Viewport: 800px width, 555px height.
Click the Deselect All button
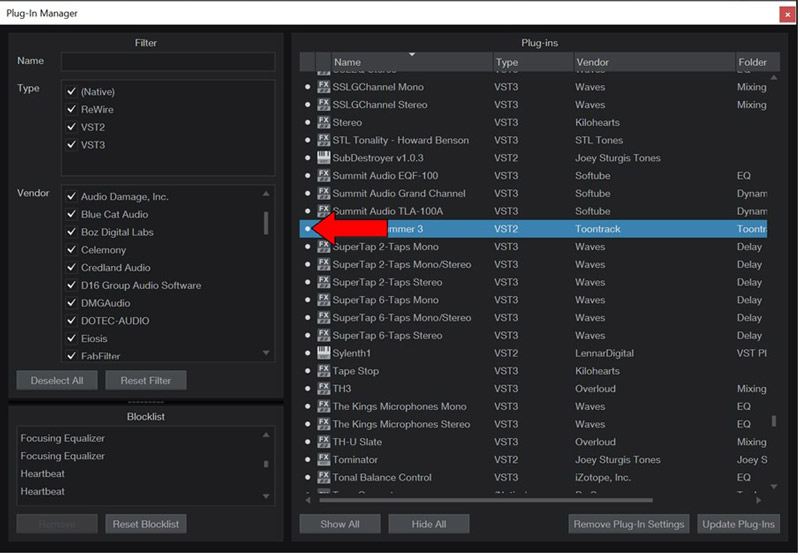[57, 381]
